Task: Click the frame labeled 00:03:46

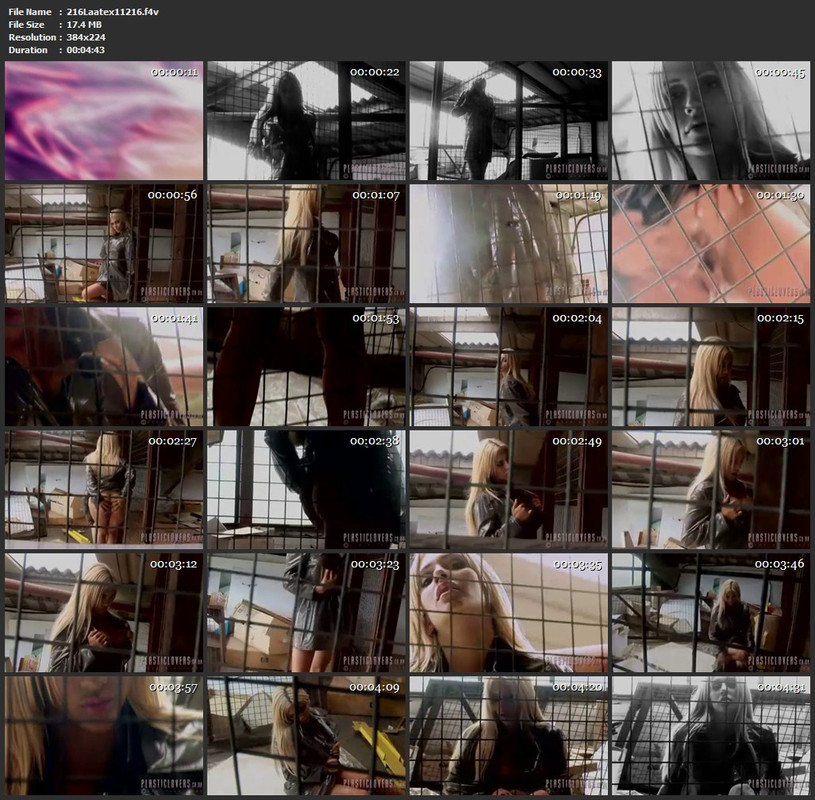Action: 711,613
